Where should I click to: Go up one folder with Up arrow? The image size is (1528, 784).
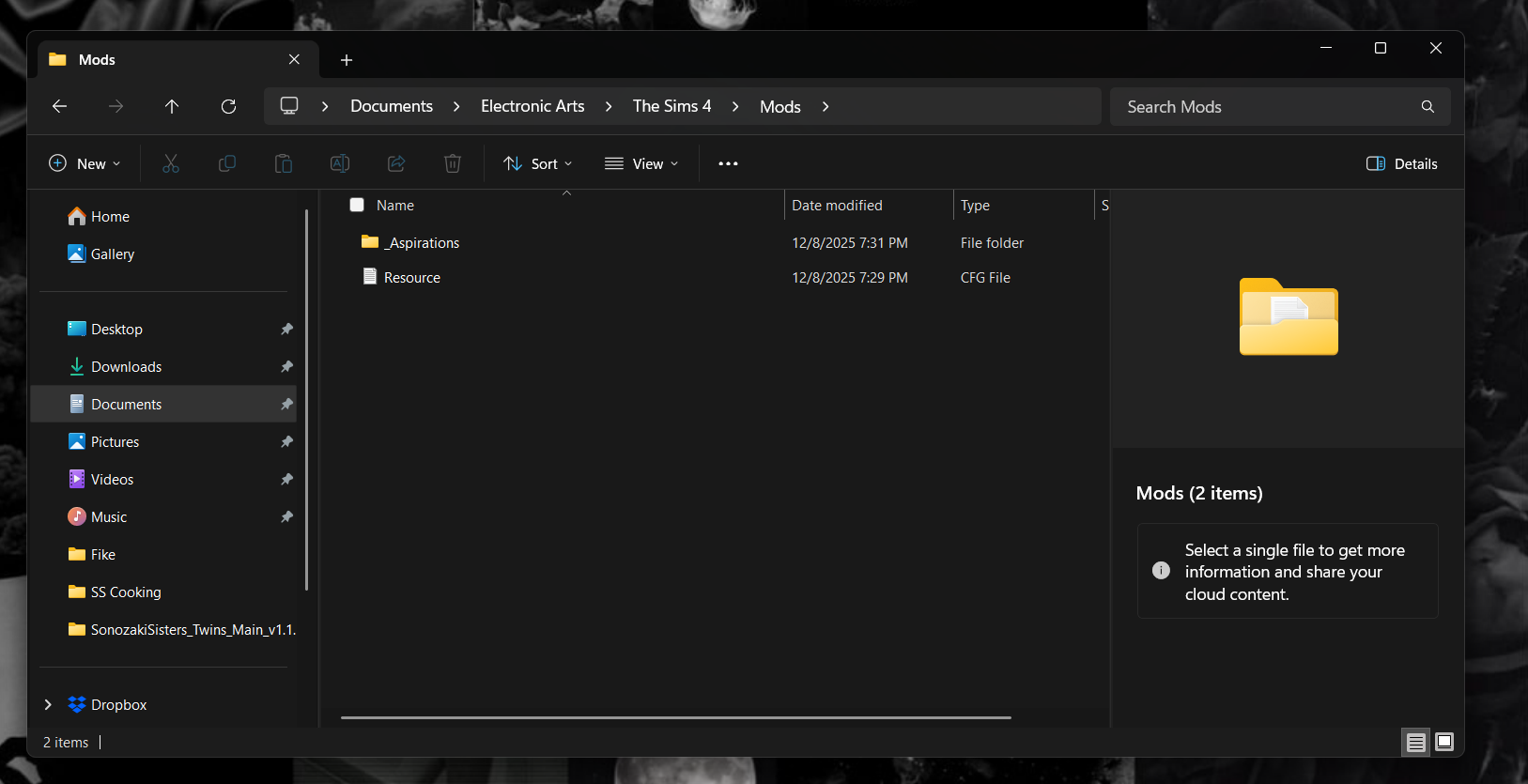(x=172, y=106)
